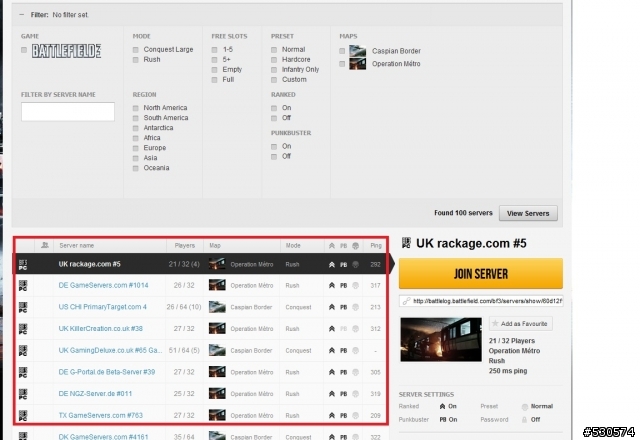640x440 pixels.
Task: Sort by the PB punkbuster column header
Action: [344, 246]
